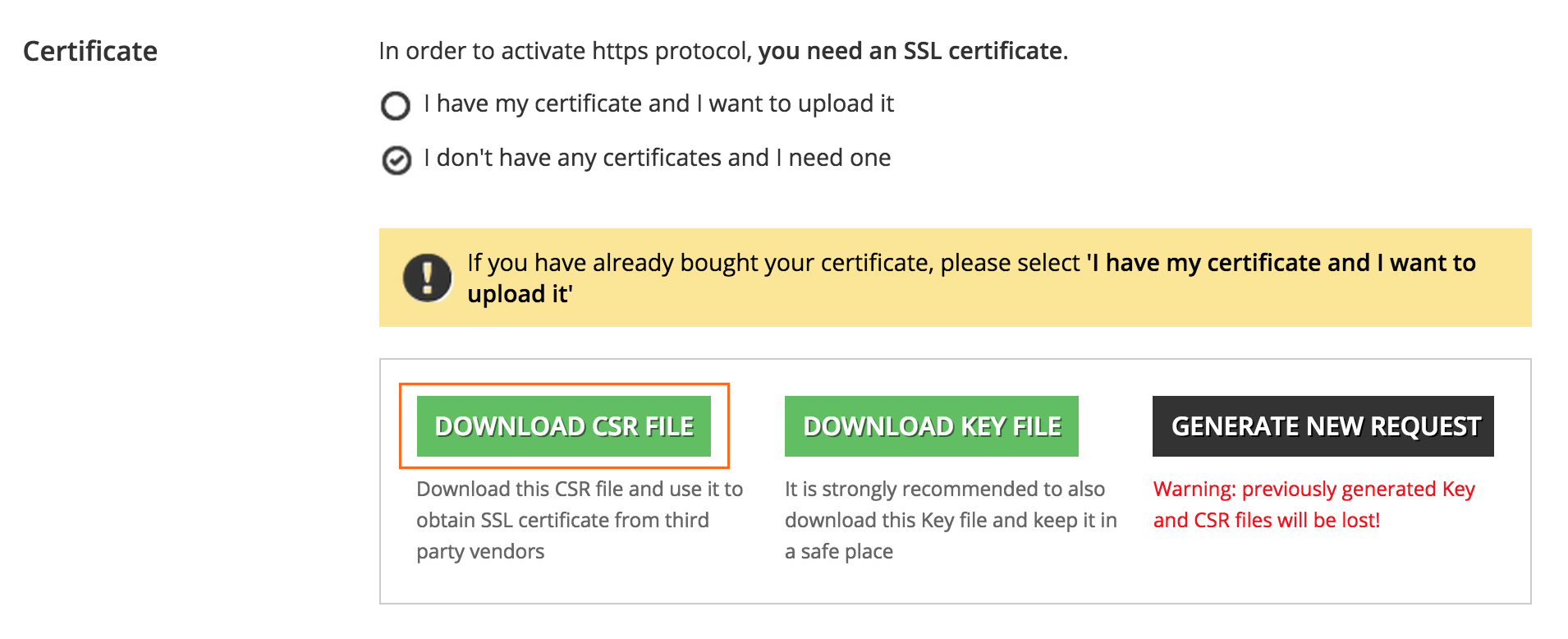The height and width of the screenshot is (639, 1568).
Task: Generate a new certificate request
Action: (x=1323, y=426)
